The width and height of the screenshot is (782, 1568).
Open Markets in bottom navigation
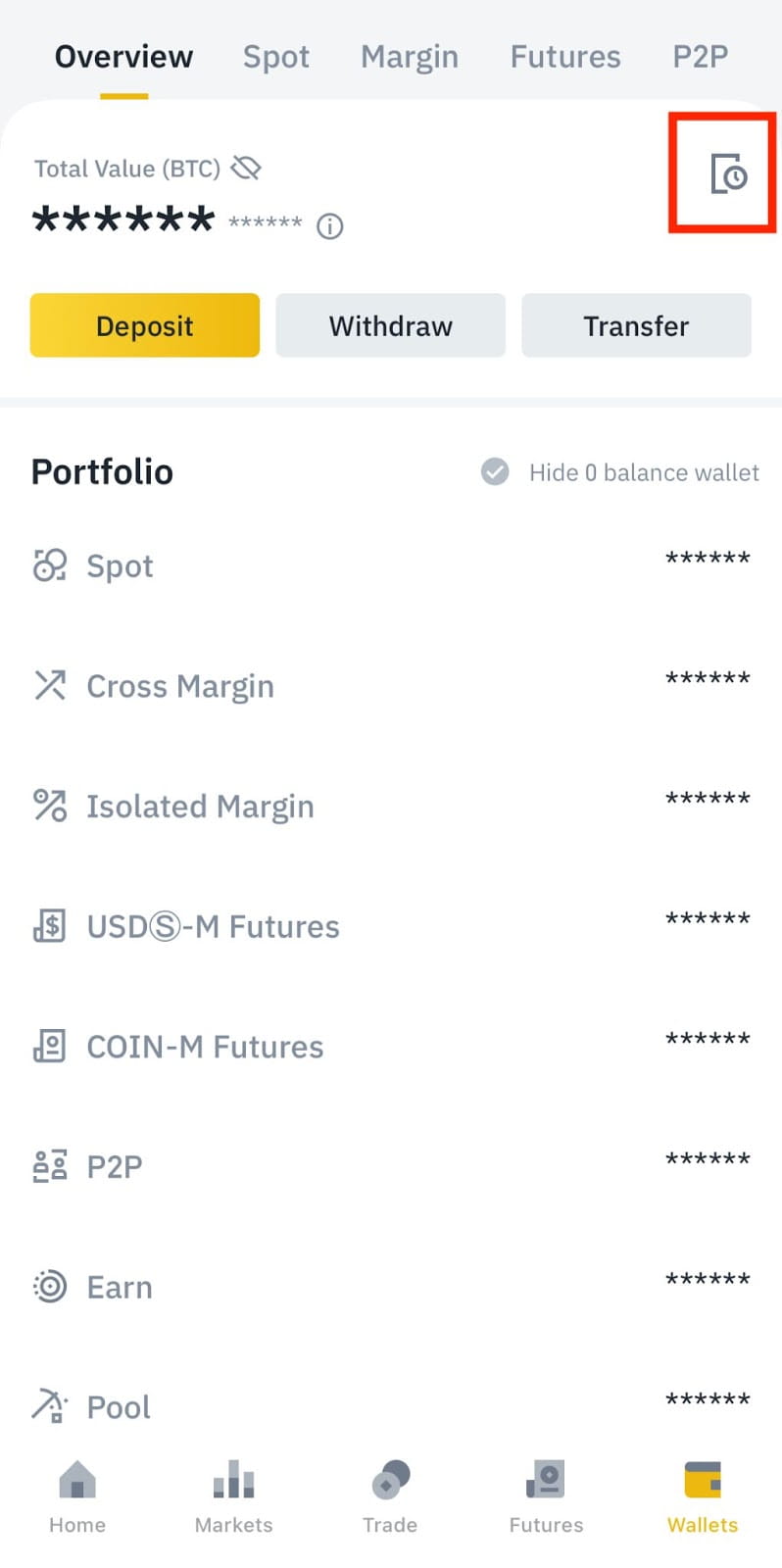coord(233,1494)
